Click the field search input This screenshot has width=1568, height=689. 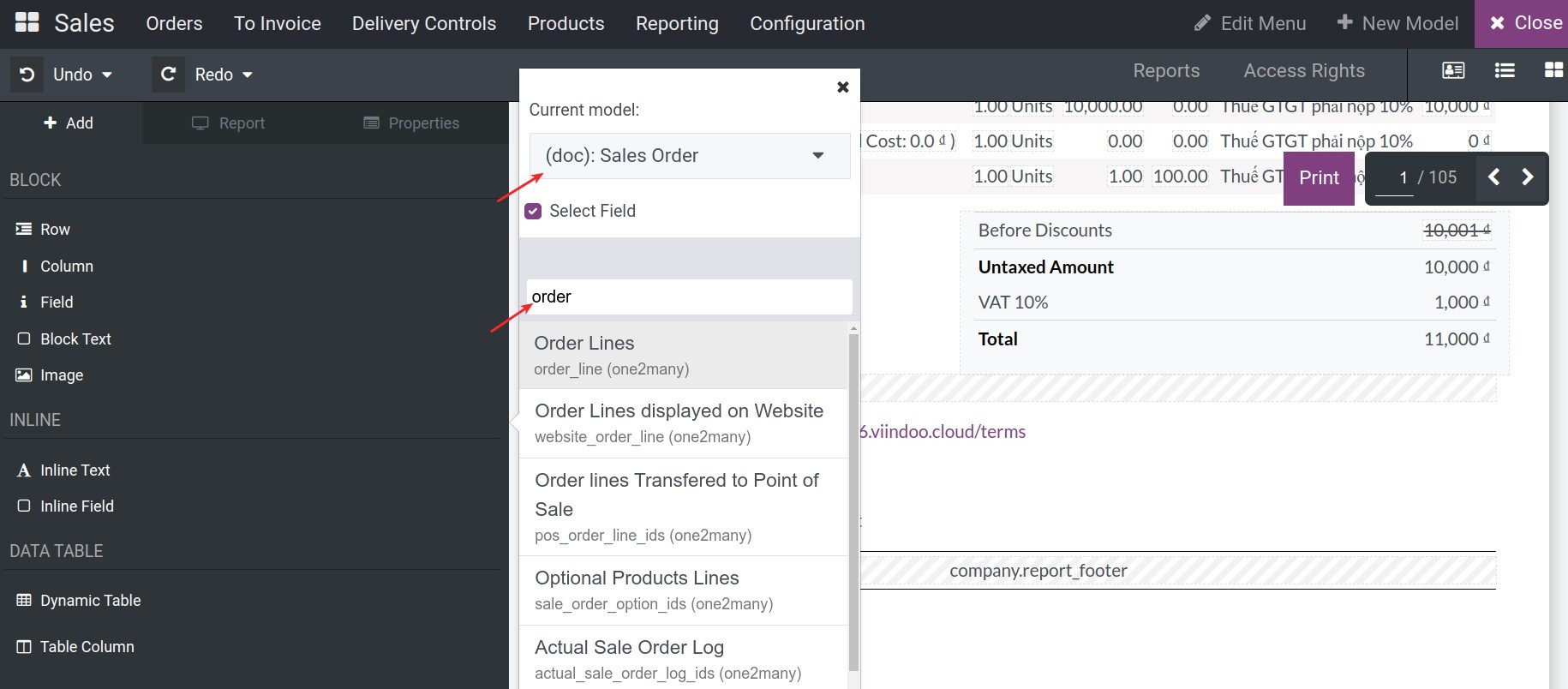pos(690,297)
